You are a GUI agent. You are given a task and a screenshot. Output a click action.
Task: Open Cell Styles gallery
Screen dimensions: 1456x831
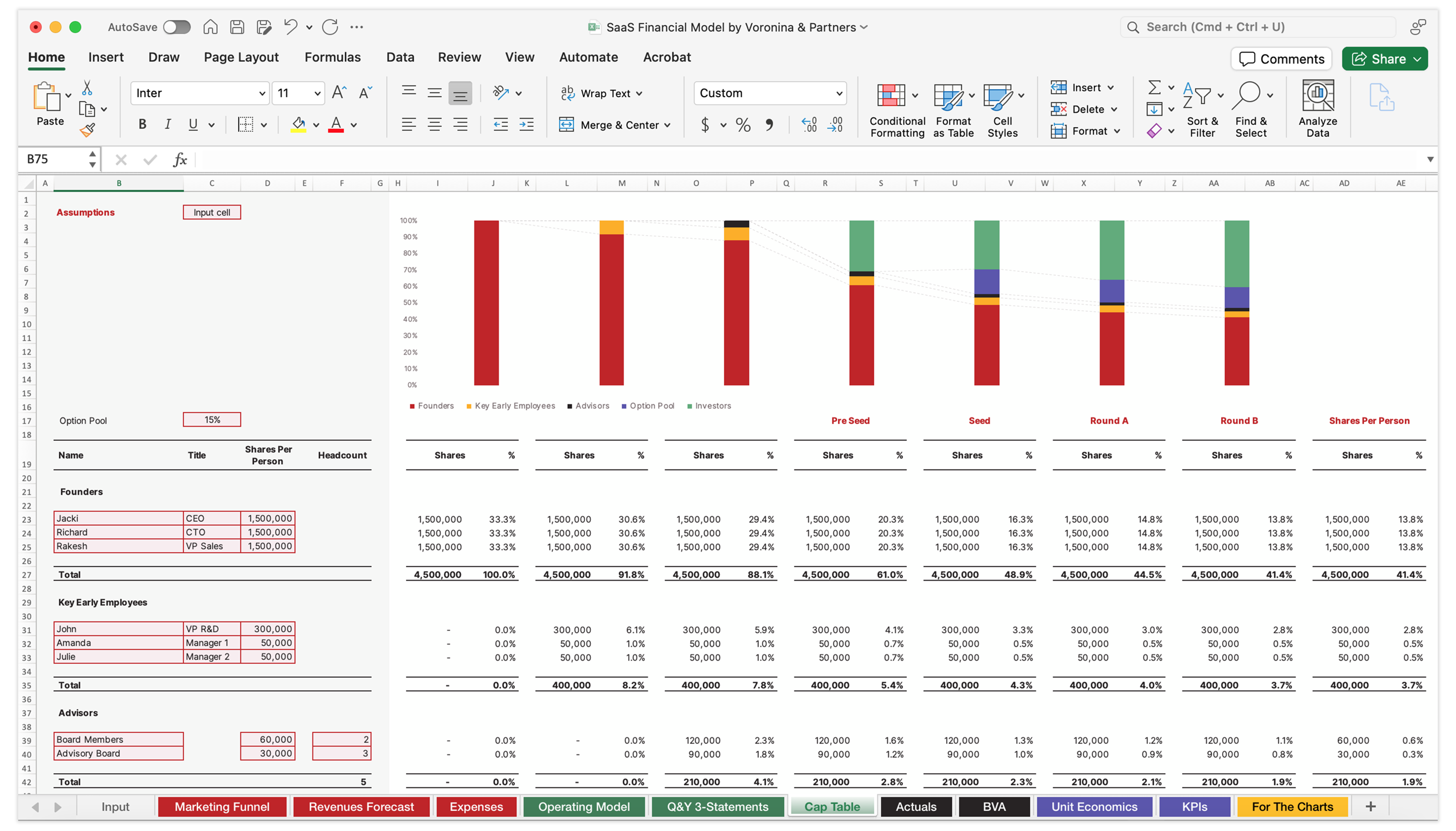(1003, 110)
